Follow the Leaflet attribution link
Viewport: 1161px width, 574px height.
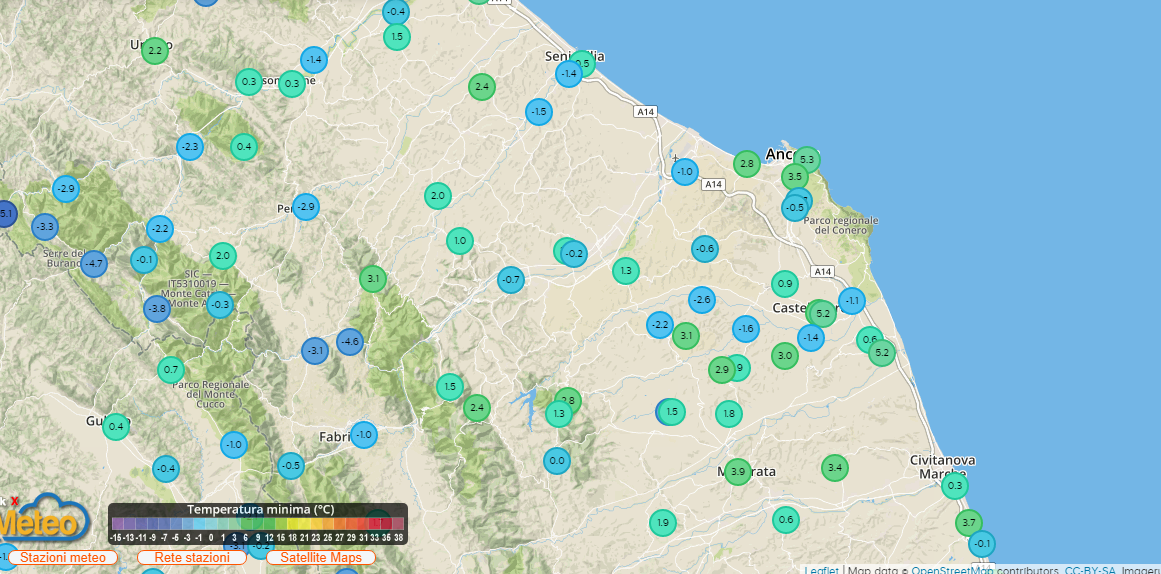click(821, 570)
